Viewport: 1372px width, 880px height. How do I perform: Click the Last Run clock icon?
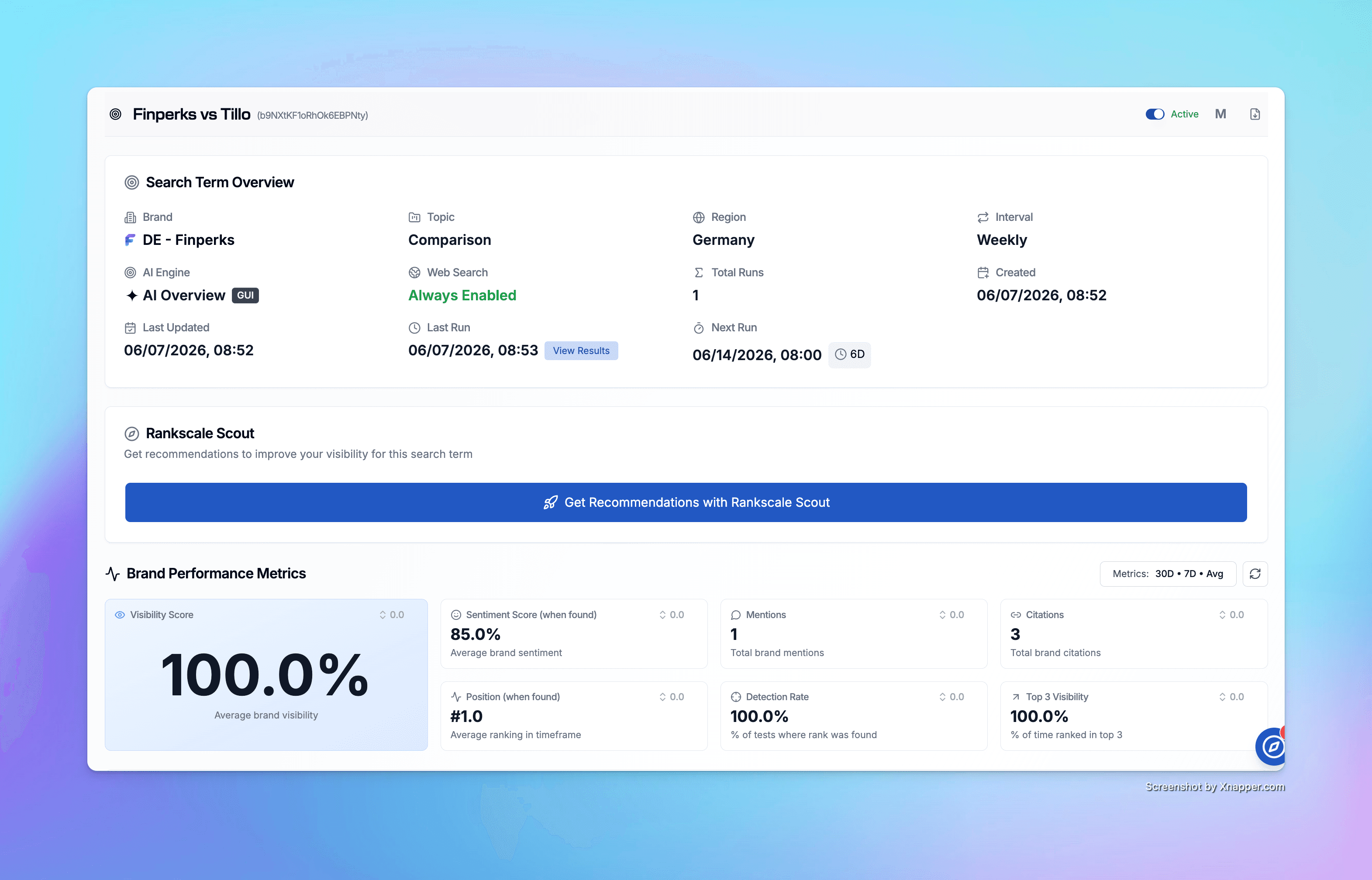414,327
